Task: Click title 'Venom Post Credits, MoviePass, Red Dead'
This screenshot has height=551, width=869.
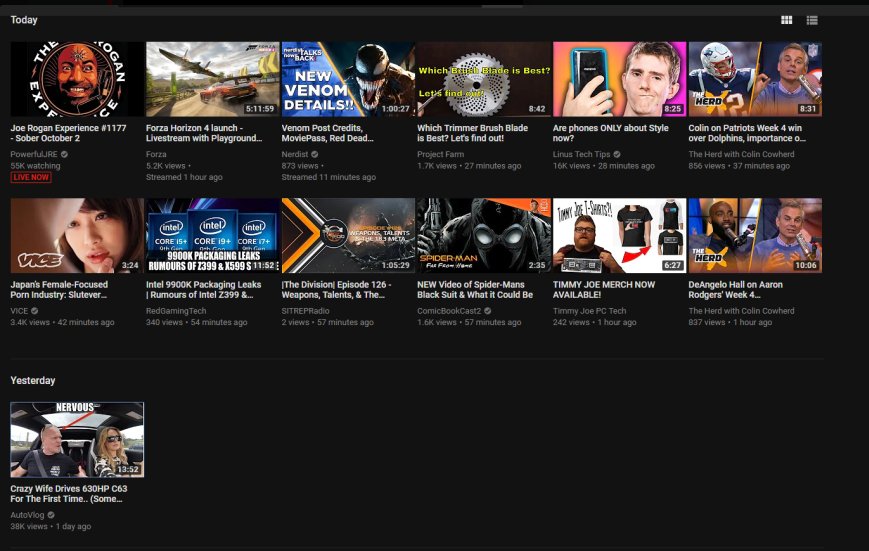Action: 328,133
